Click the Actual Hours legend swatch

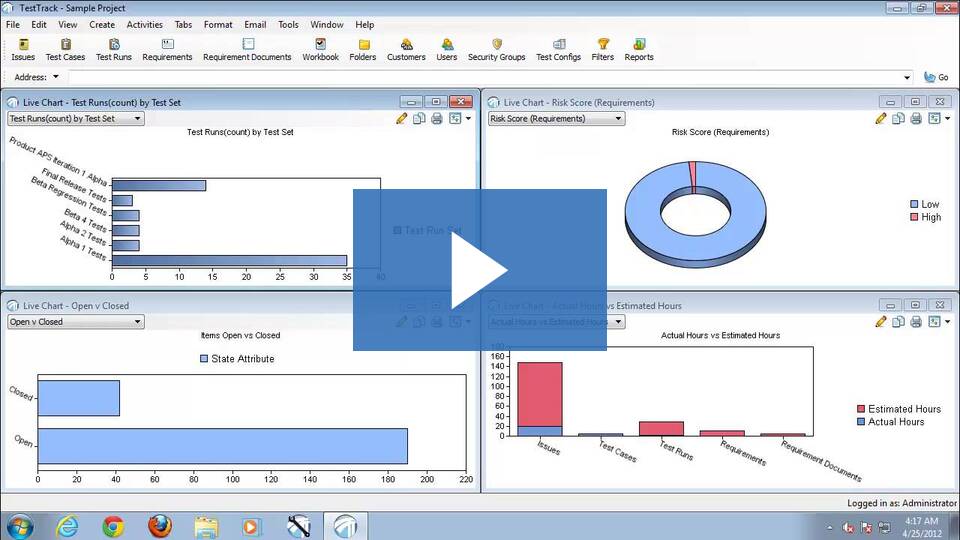861,422
